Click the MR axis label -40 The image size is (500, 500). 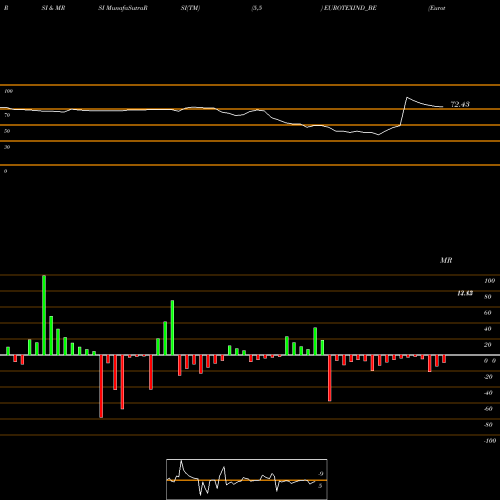(488, 393)
